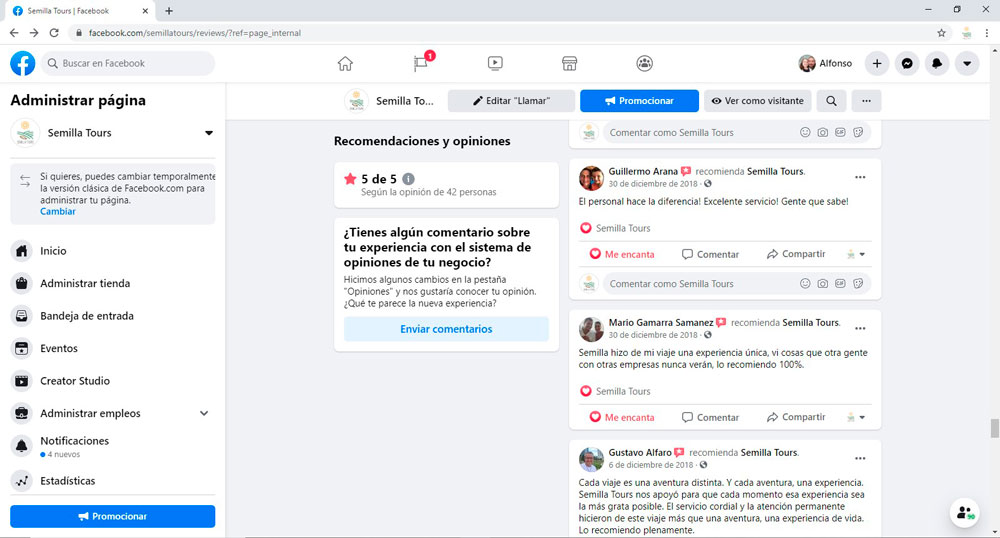Viewport: 1000px width, 538px height.
Task: Open options menu on Mario Gamarra Samanez's review
Action: pyautogui.click(x=860, y=328)
